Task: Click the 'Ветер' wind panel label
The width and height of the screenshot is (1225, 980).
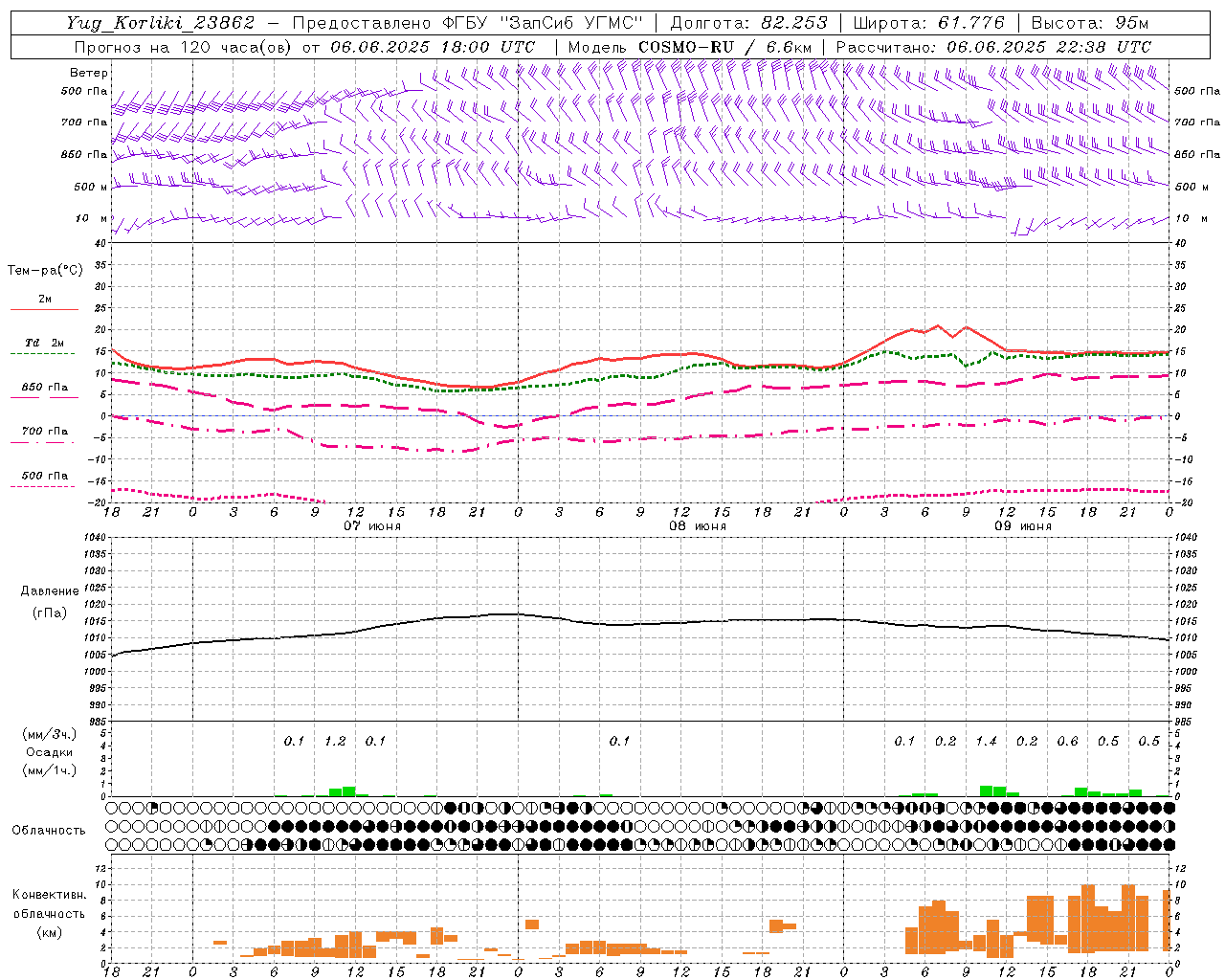Action: [x=88, y=73]
